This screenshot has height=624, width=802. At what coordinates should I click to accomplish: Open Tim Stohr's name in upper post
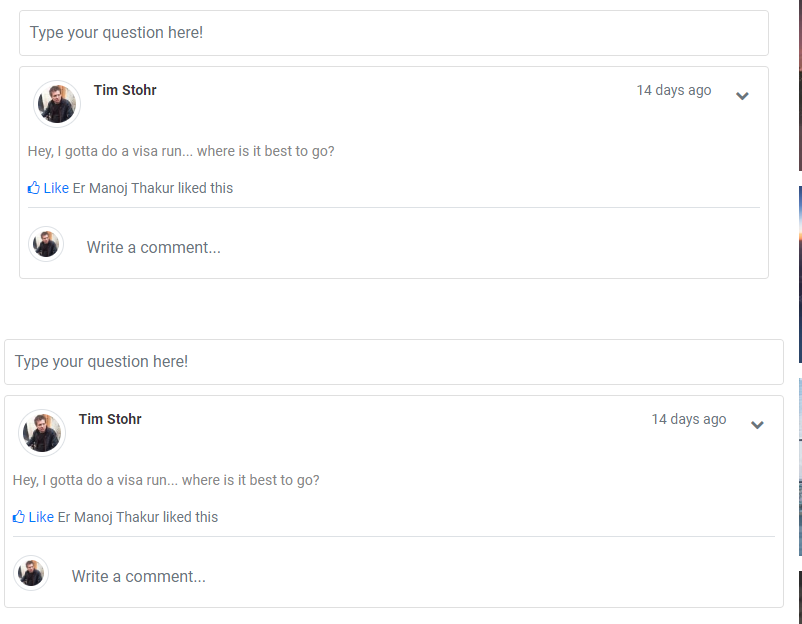coord(125,90)
